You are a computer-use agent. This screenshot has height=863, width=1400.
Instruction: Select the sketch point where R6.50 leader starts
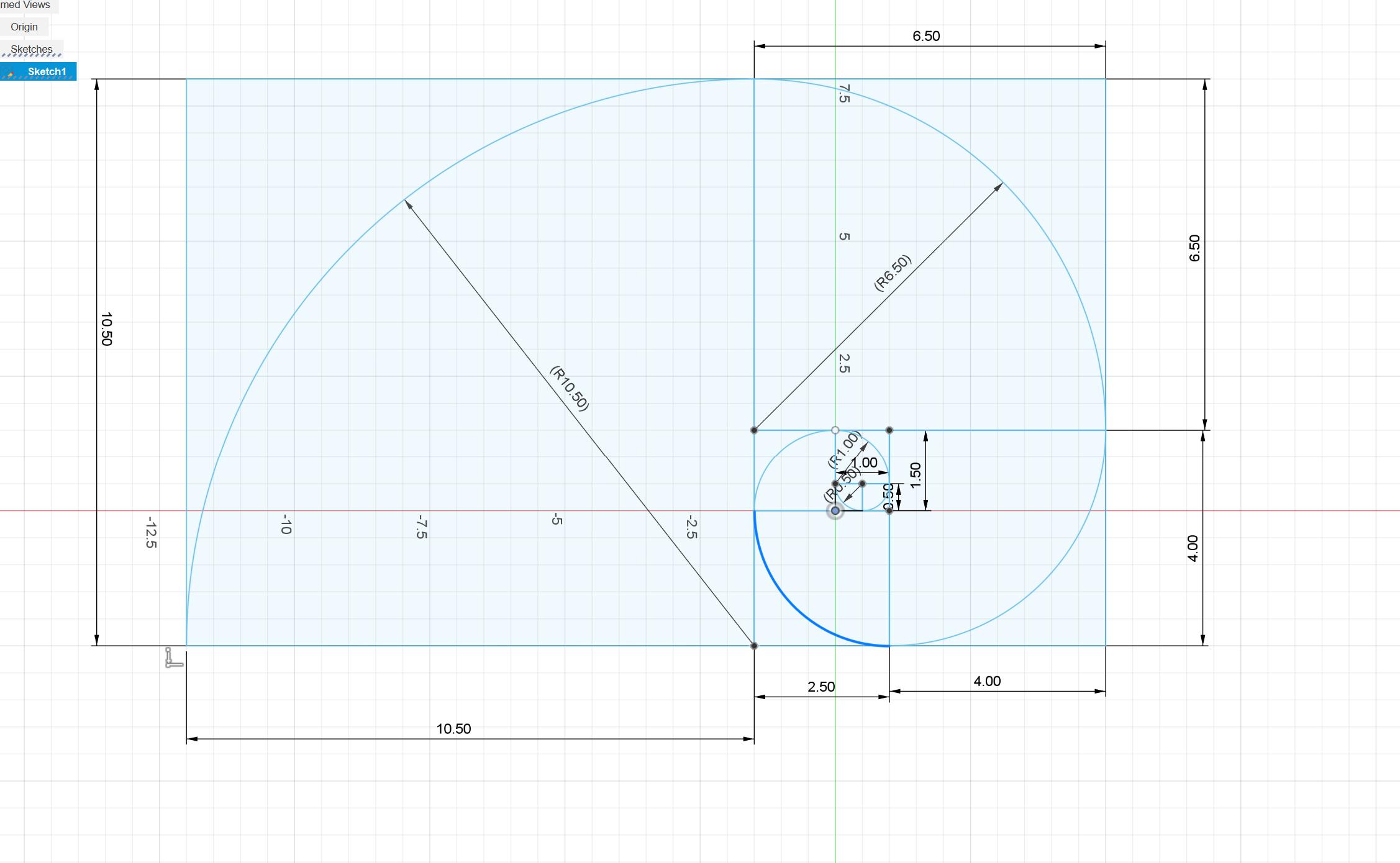click(x=754, y=430)
